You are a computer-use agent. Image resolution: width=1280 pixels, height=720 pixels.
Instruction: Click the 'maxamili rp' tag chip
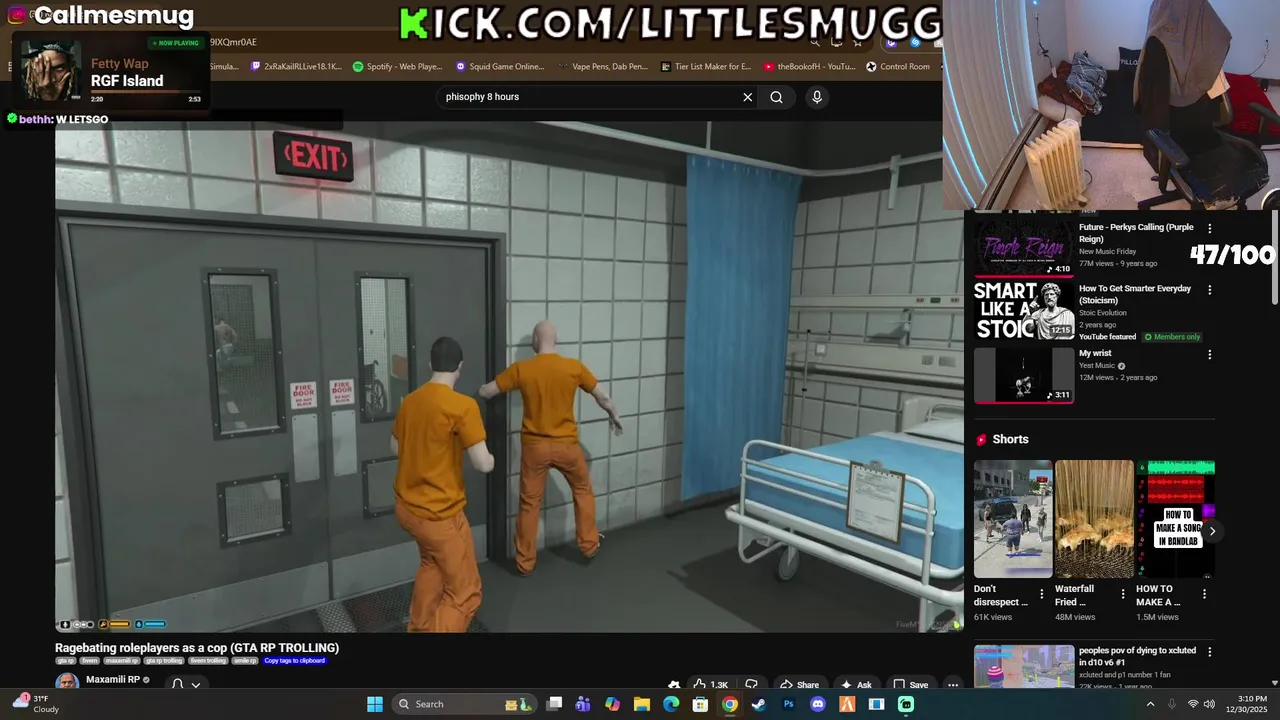pyautogui.click(x=122, y=661)
